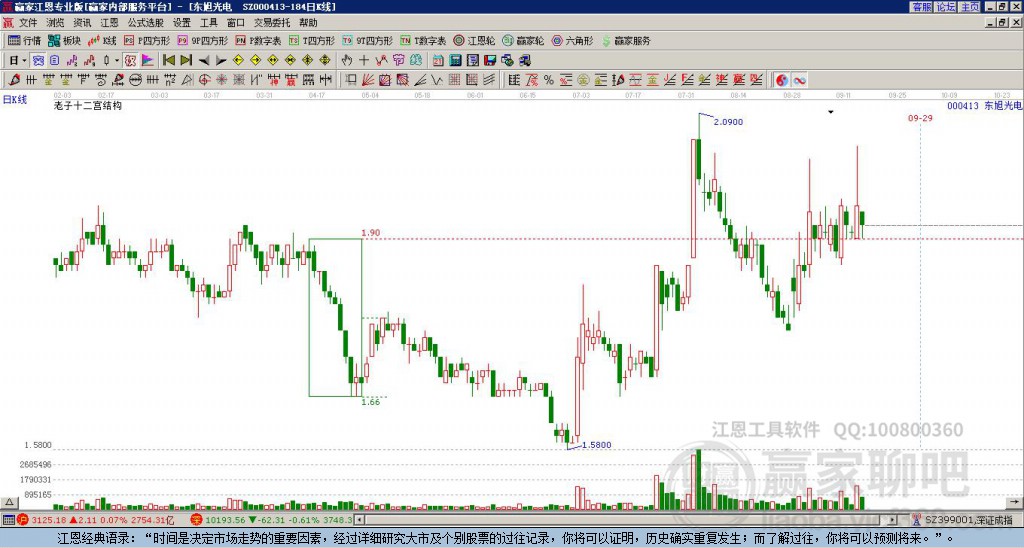Viewport: 1024px width, 548px height.
Task: Select the Gann fan lines tool
Action: click(368, 80)
